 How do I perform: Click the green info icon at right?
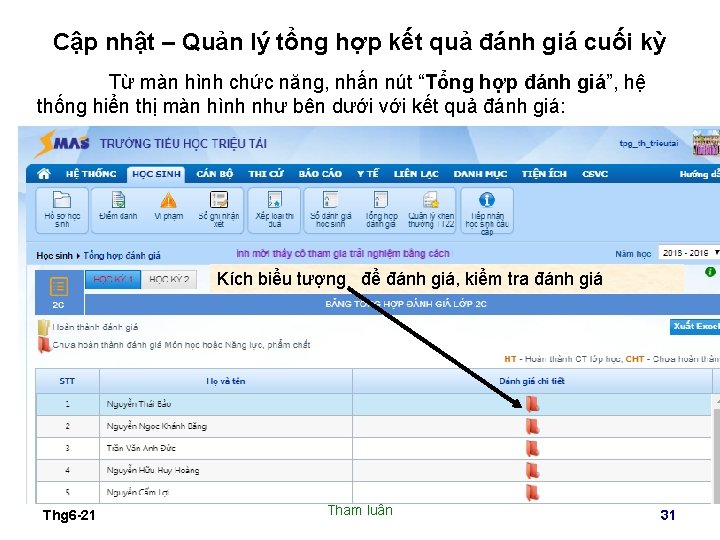click(710, 272)
